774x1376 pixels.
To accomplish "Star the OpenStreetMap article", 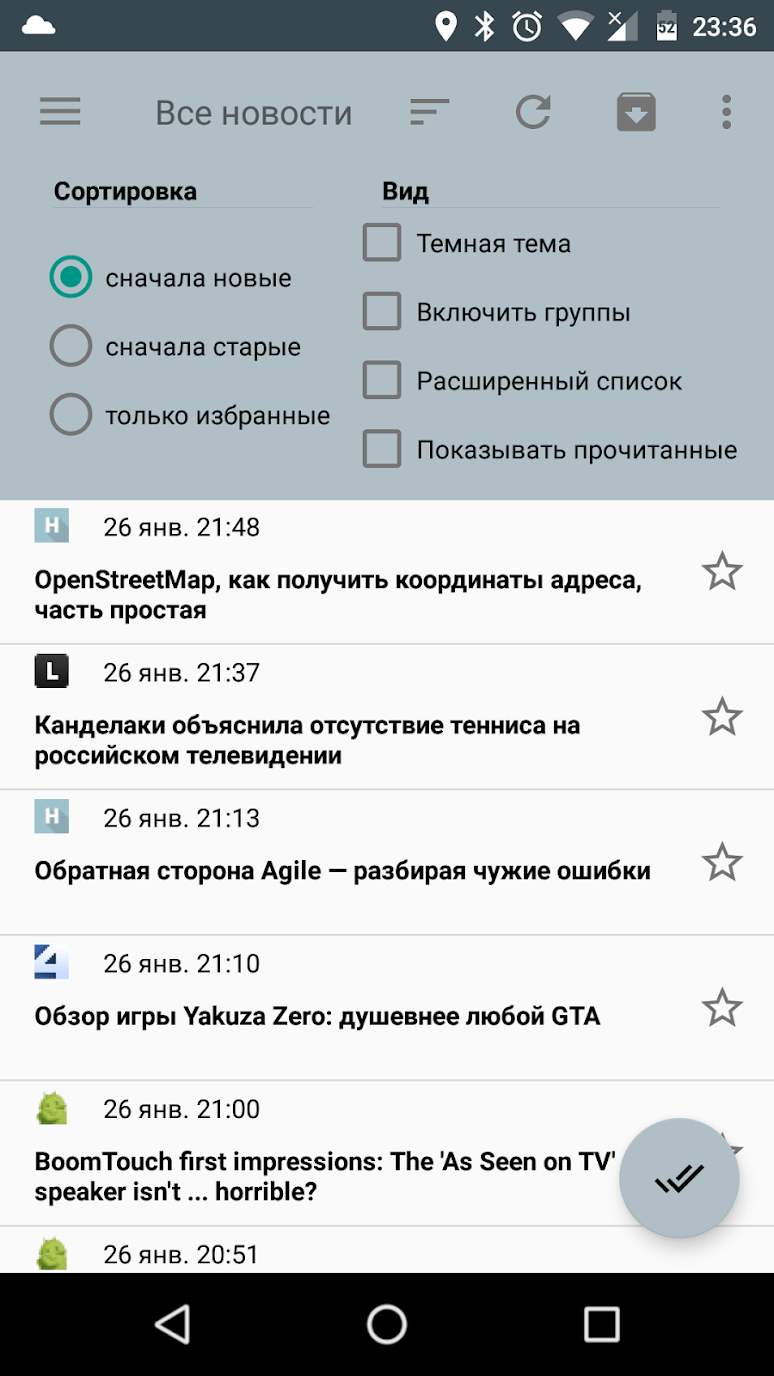I will coord(721,572).
